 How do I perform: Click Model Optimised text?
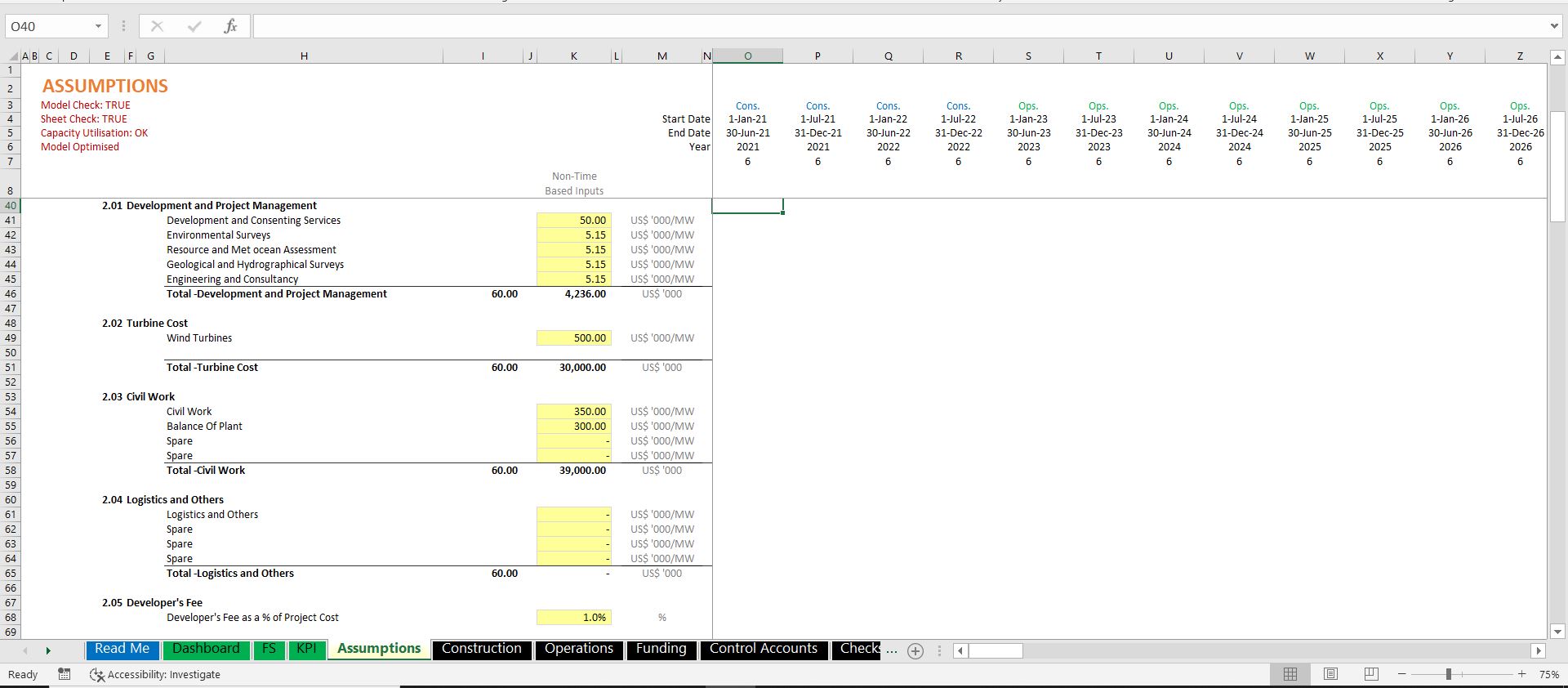click(80, 147)
